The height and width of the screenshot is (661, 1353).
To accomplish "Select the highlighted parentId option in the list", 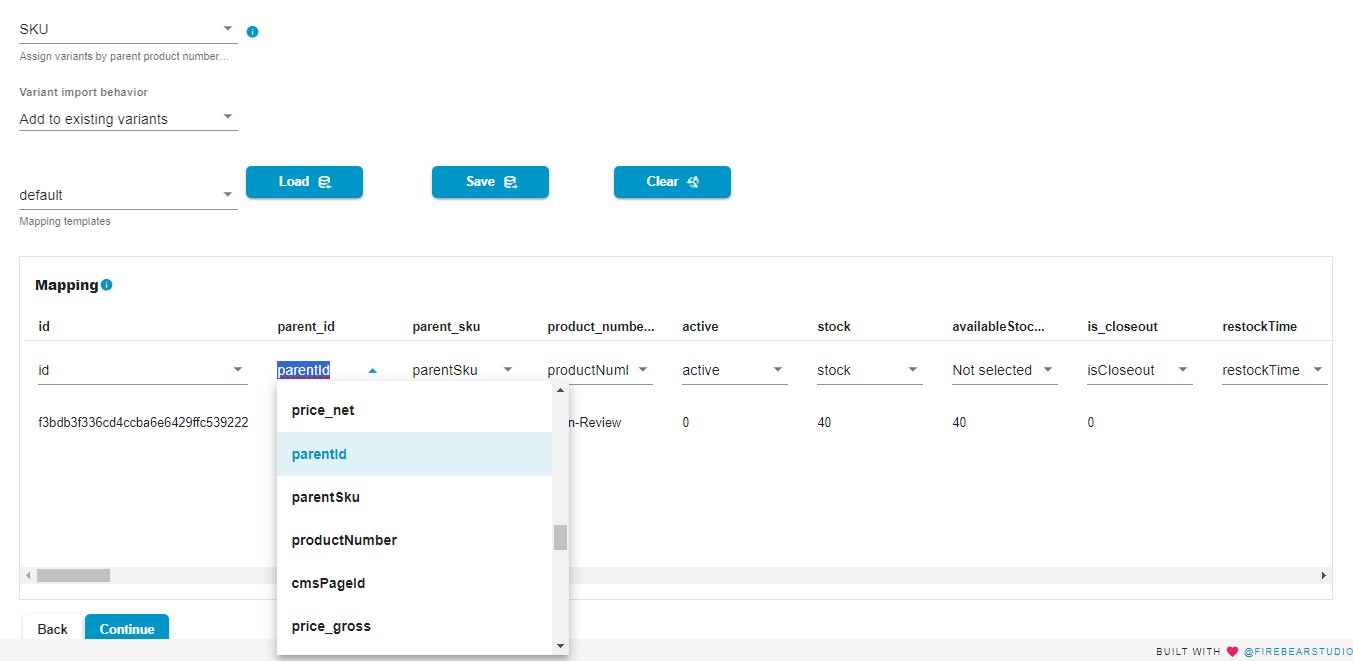I will pos(318,453).
